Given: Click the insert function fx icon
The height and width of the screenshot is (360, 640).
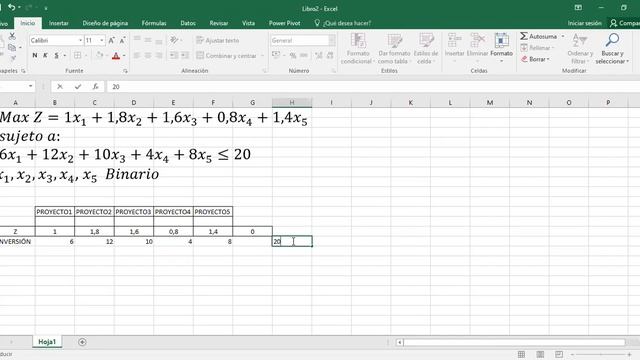Looking at the screenshot, I should (95, 87).
